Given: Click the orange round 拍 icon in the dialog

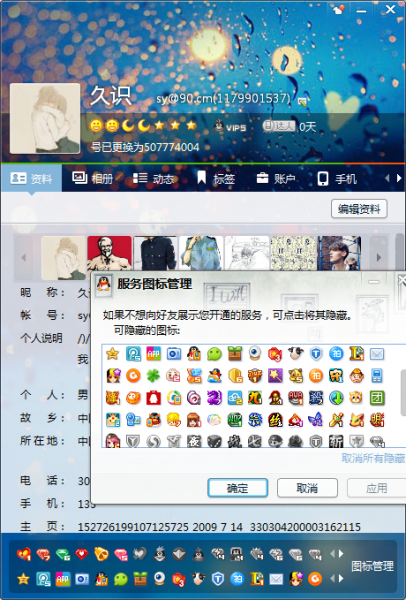Looking at the screenshot, I should 316,376.
